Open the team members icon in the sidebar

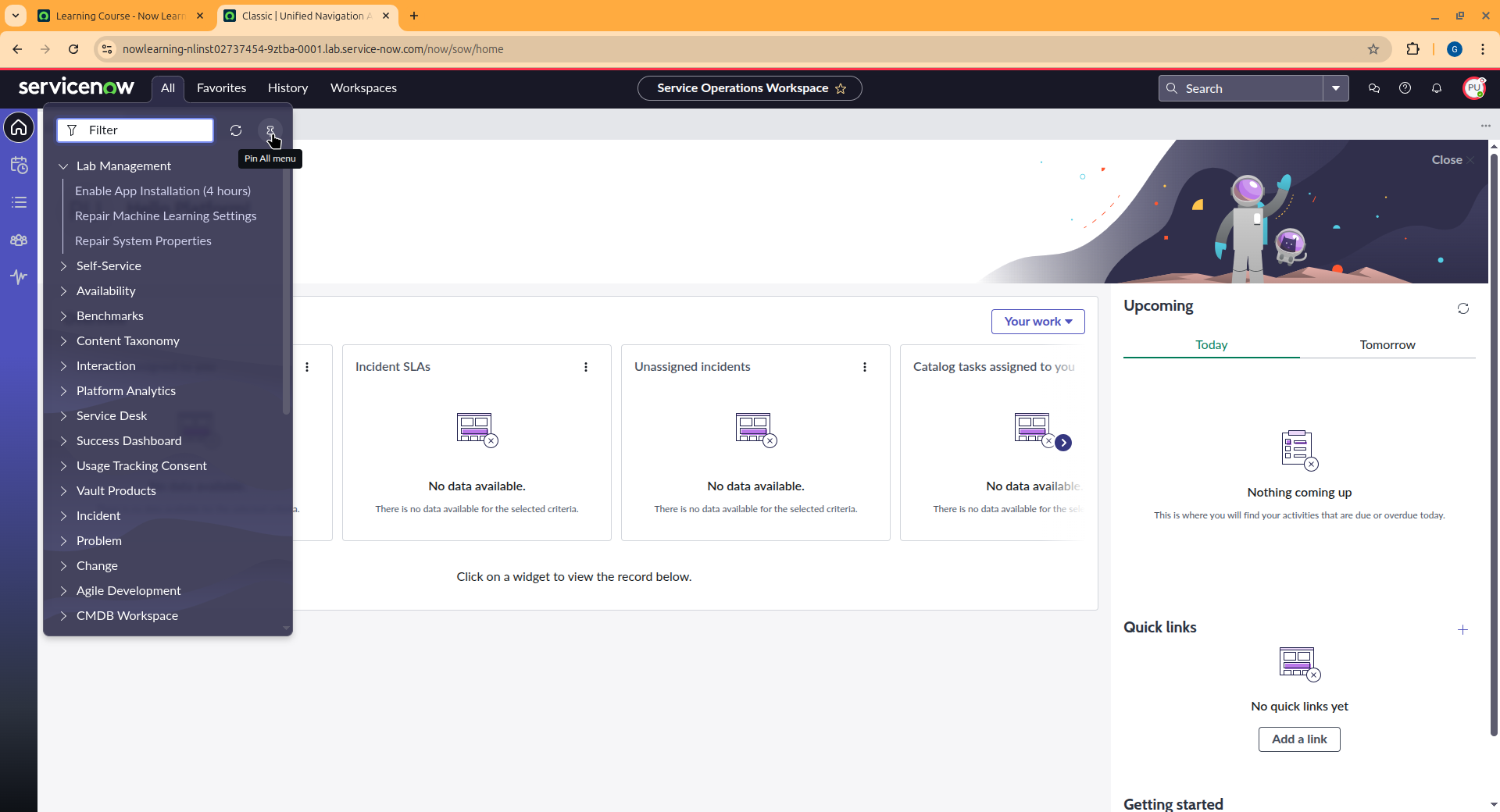[19, 240]
